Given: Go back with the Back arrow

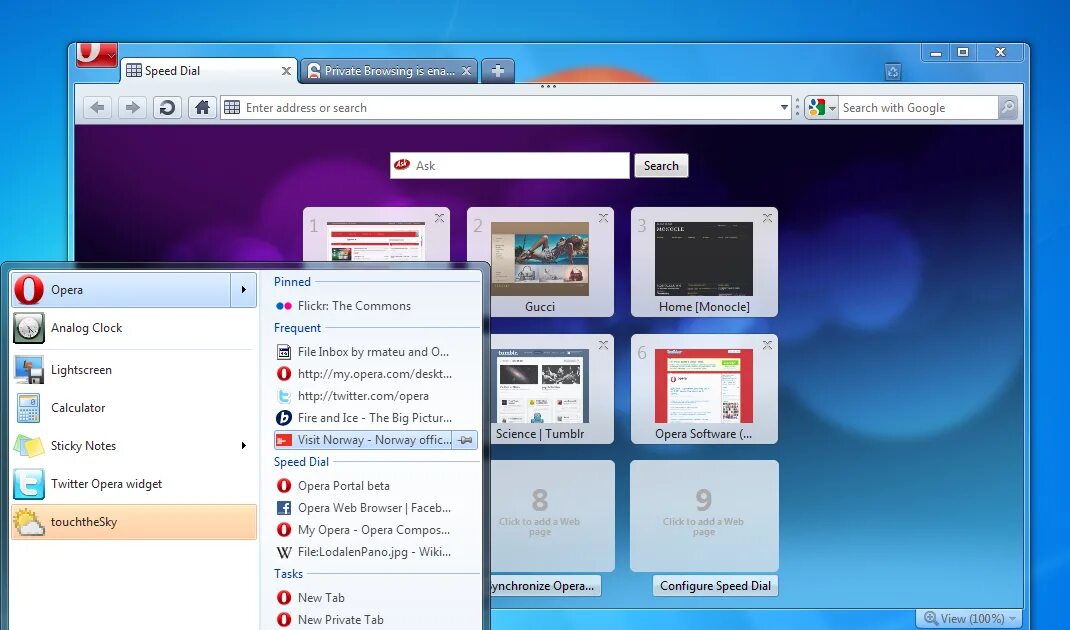Looking at the screenshot, I should click(x=98, y=107).
